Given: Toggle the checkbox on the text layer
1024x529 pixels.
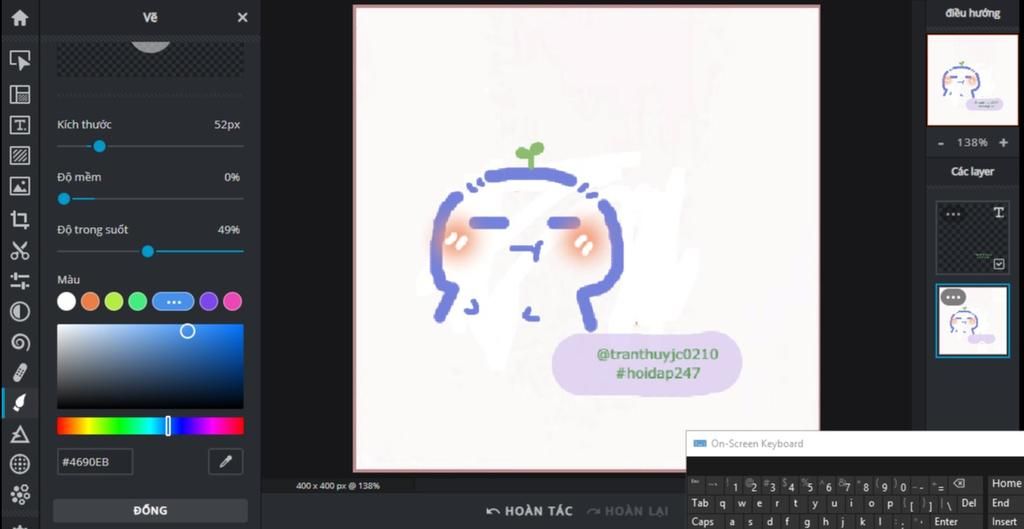Looking at the screenshot, I should 999,264.
